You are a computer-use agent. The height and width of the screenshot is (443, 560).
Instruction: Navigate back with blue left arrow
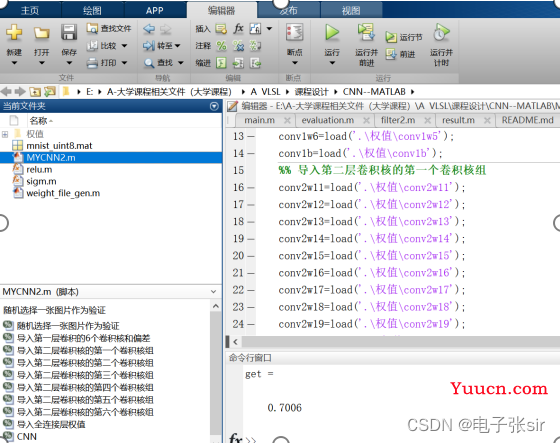[x=149, y=29]
